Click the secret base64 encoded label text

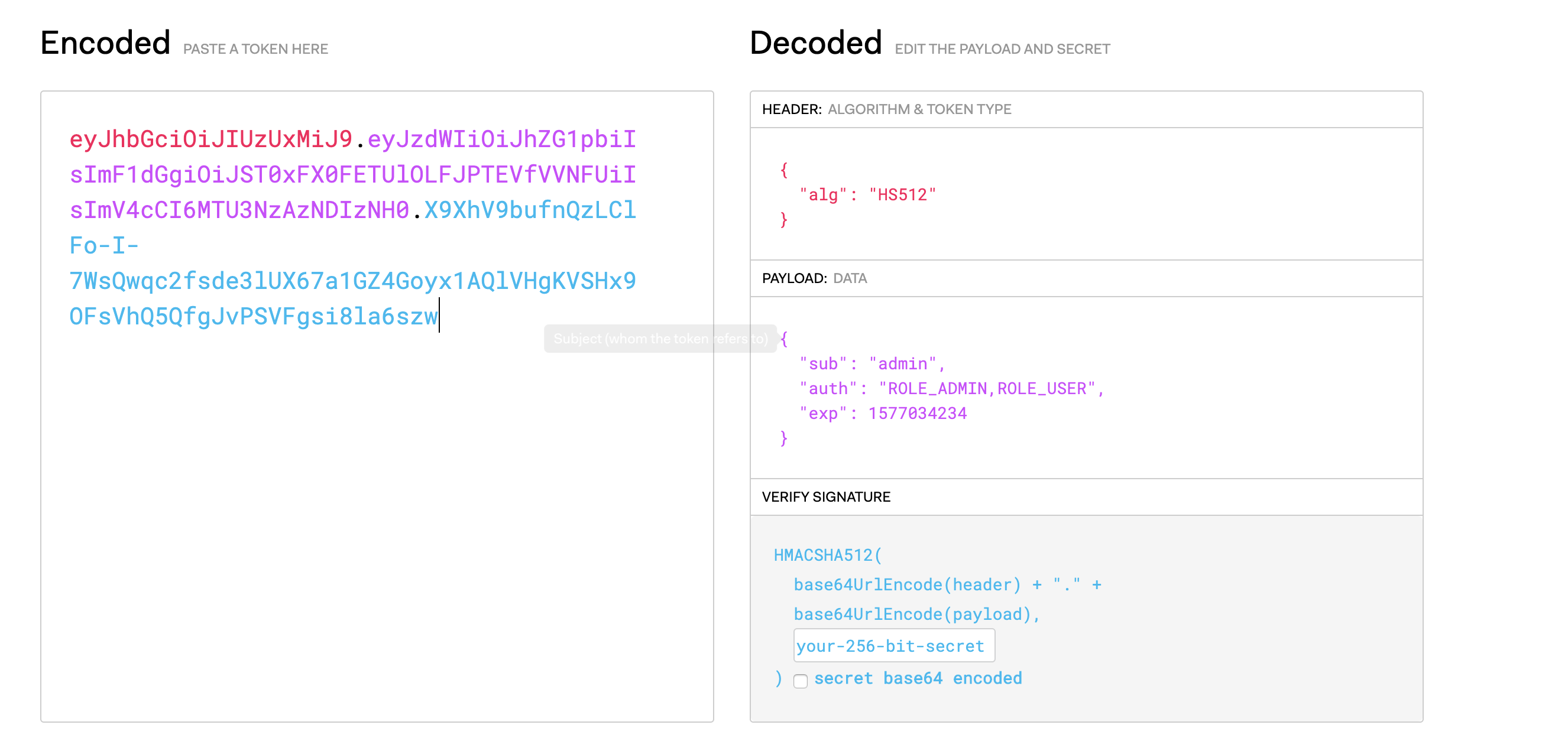918,678
